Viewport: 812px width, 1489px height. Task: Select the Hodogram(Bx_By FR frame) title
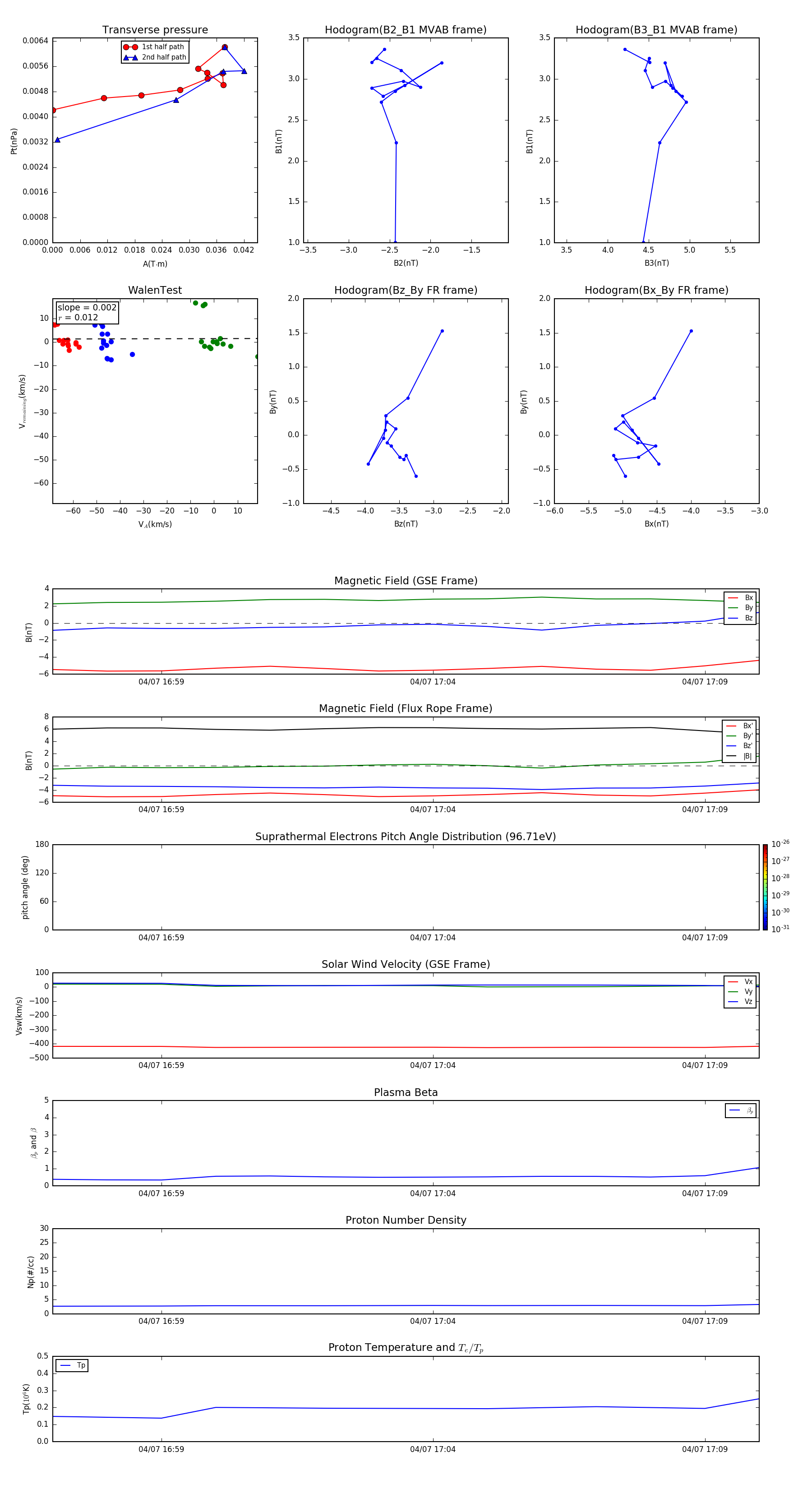(656, 290)
